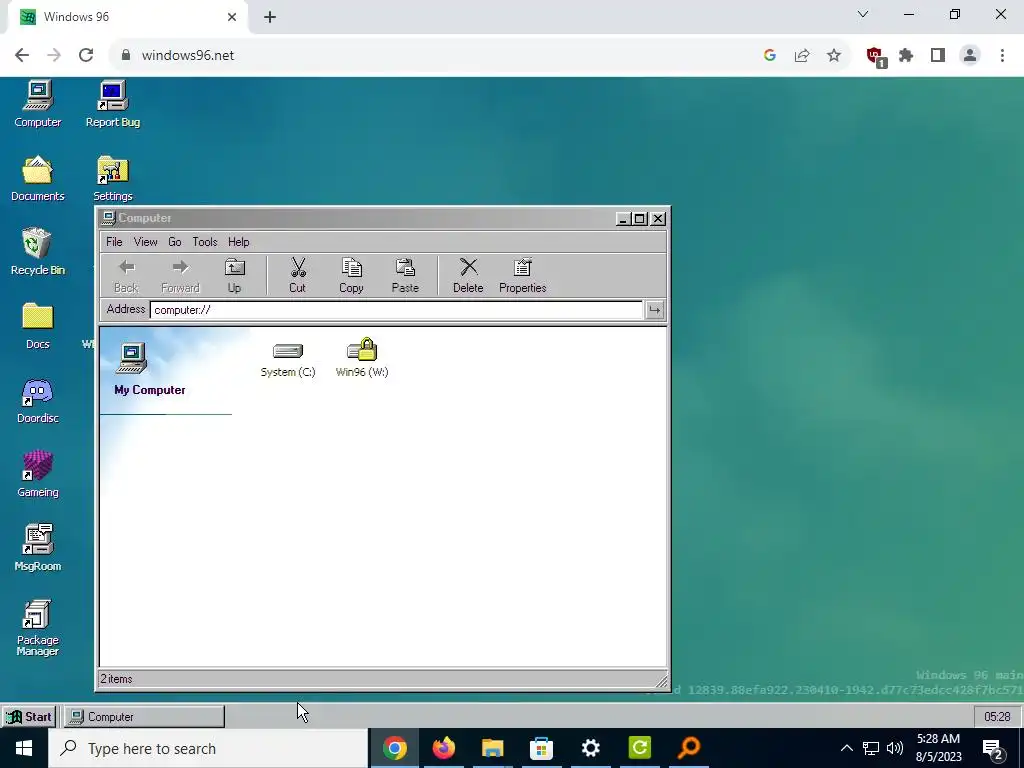Select the System (C:) drive

(288, 359)
